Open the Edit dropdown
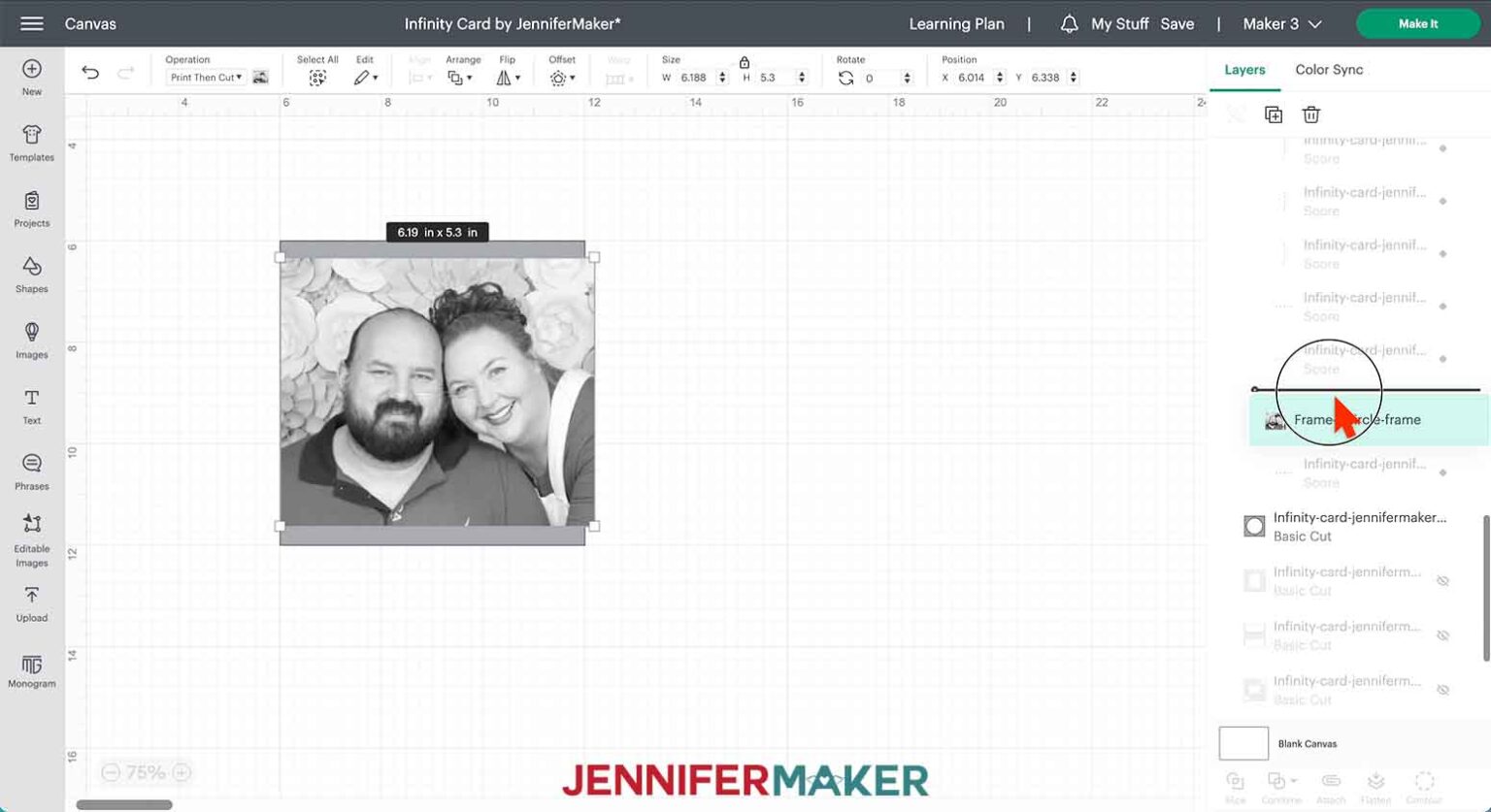1491x812 pixels. [365, 78]
